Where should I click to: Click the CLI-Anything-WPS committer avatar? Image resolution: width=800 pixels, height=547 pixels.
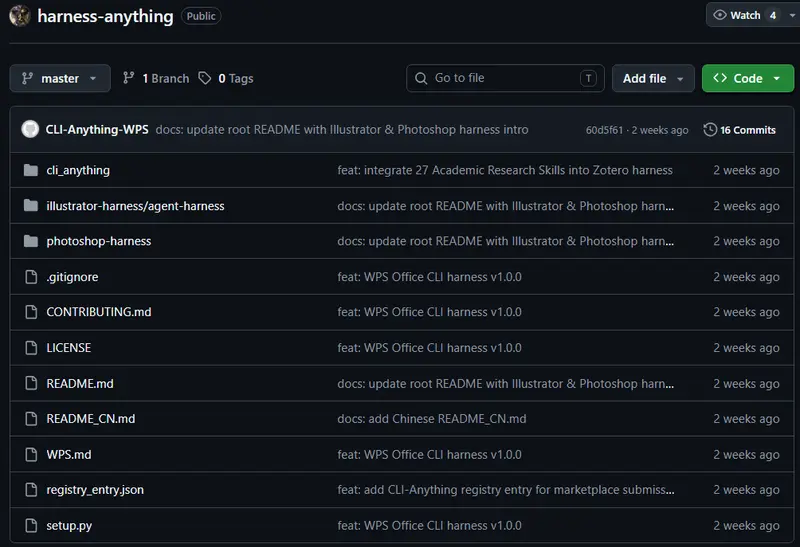30,129
